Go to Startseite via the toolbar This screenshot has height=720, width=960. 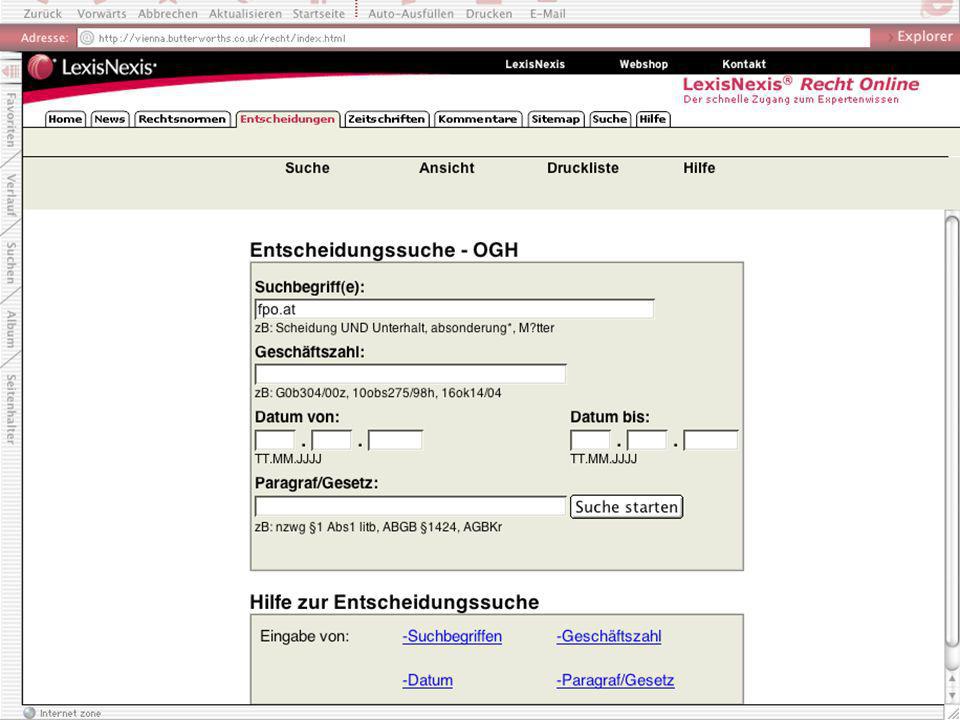click(x=318, y=13)
